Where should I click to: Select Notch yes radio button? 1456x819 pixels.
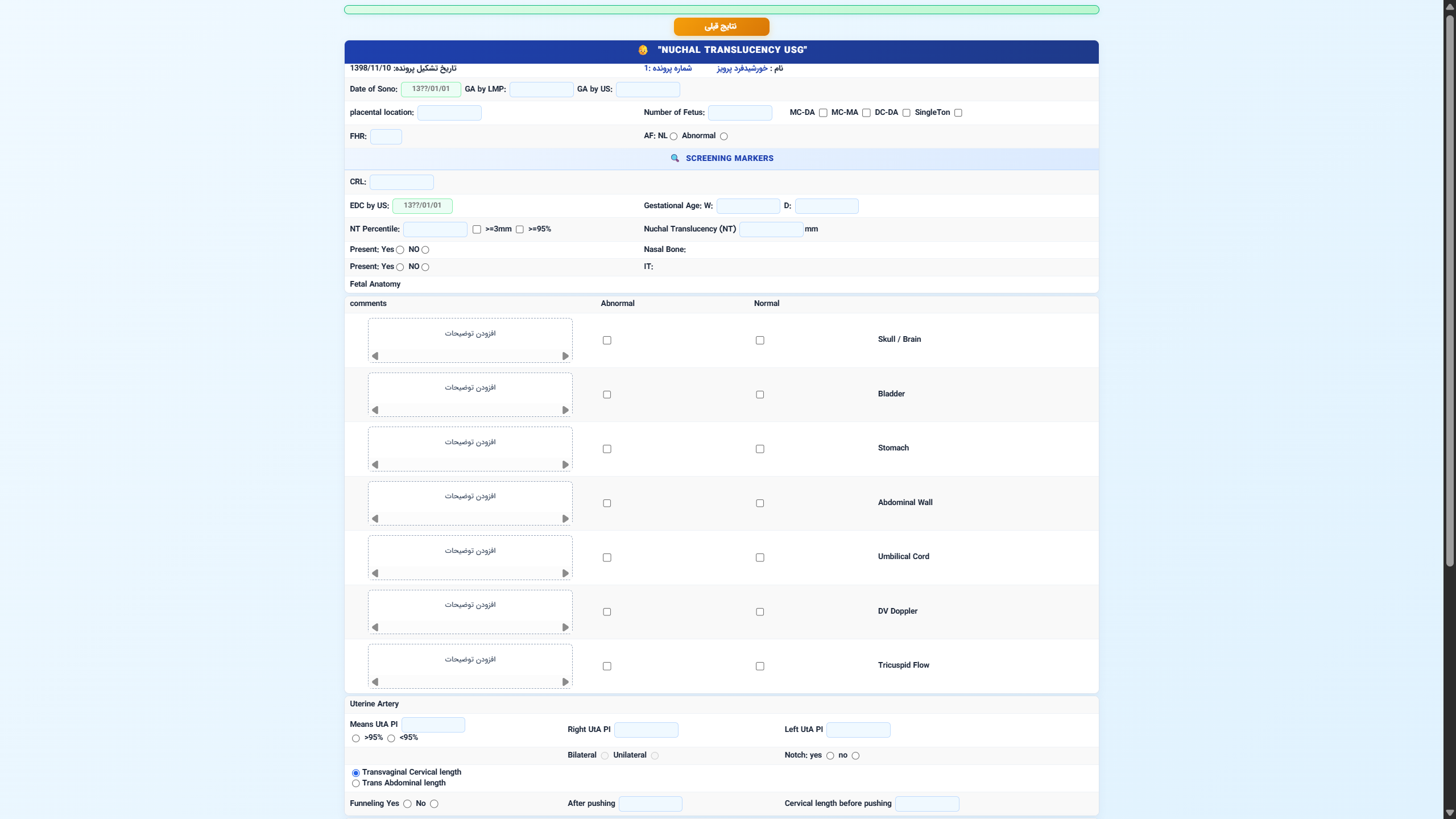tap(830, 756)
